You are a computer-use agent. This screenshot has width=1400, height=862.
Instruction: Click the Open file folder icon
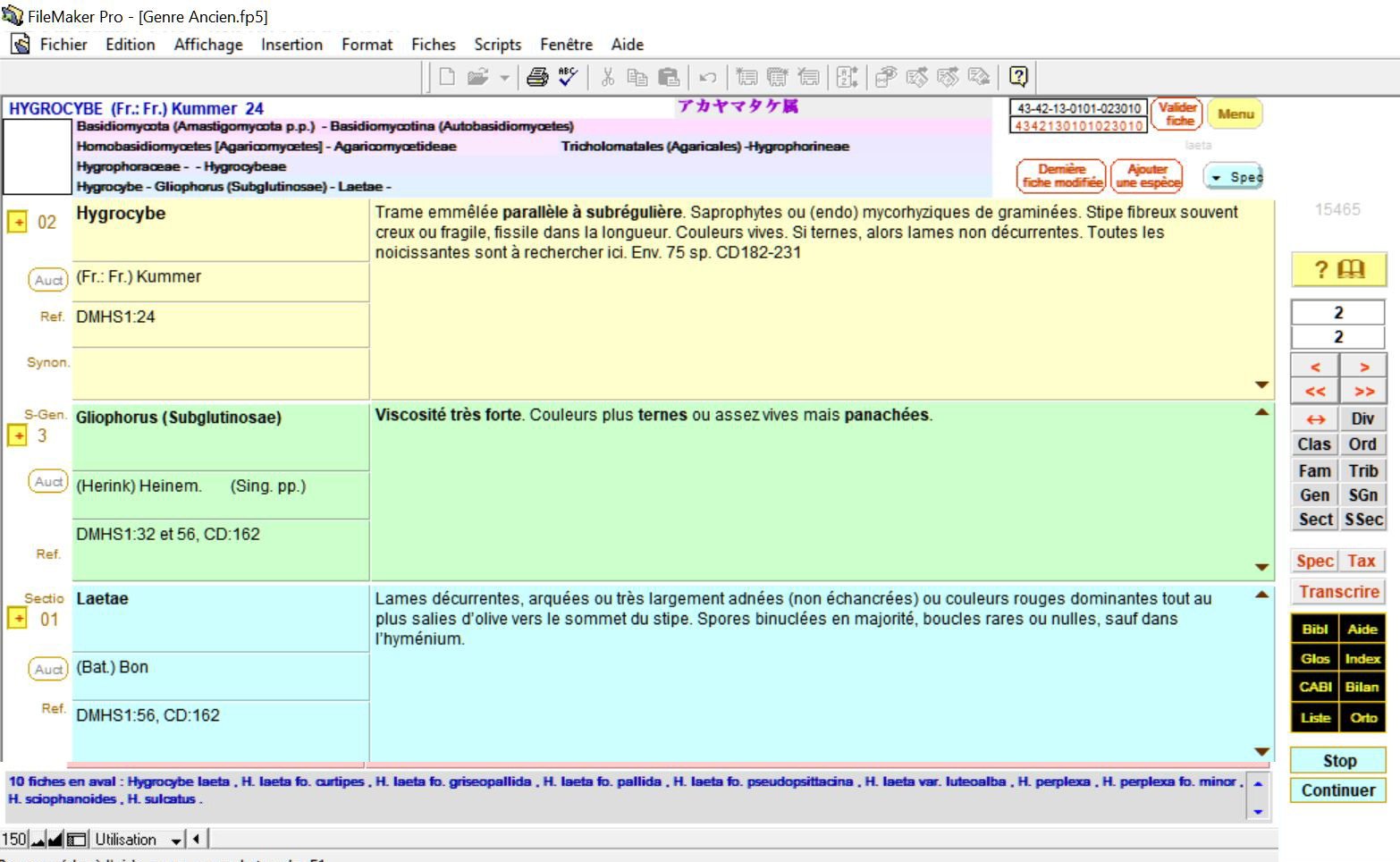point(478,77)
